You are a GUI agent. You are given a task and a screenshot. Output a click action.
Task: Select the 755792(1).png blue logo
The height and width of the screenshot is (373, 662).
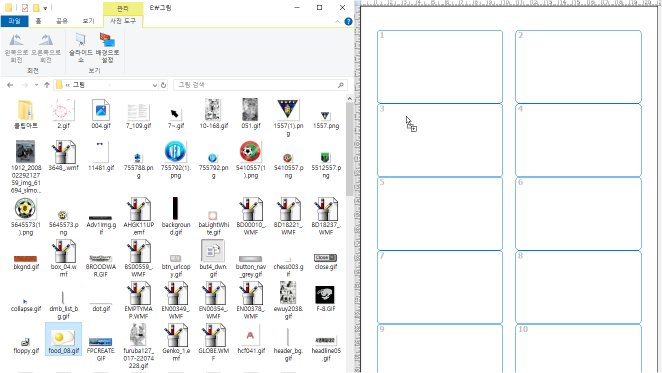pyautogui.click(x=176, y=160)
